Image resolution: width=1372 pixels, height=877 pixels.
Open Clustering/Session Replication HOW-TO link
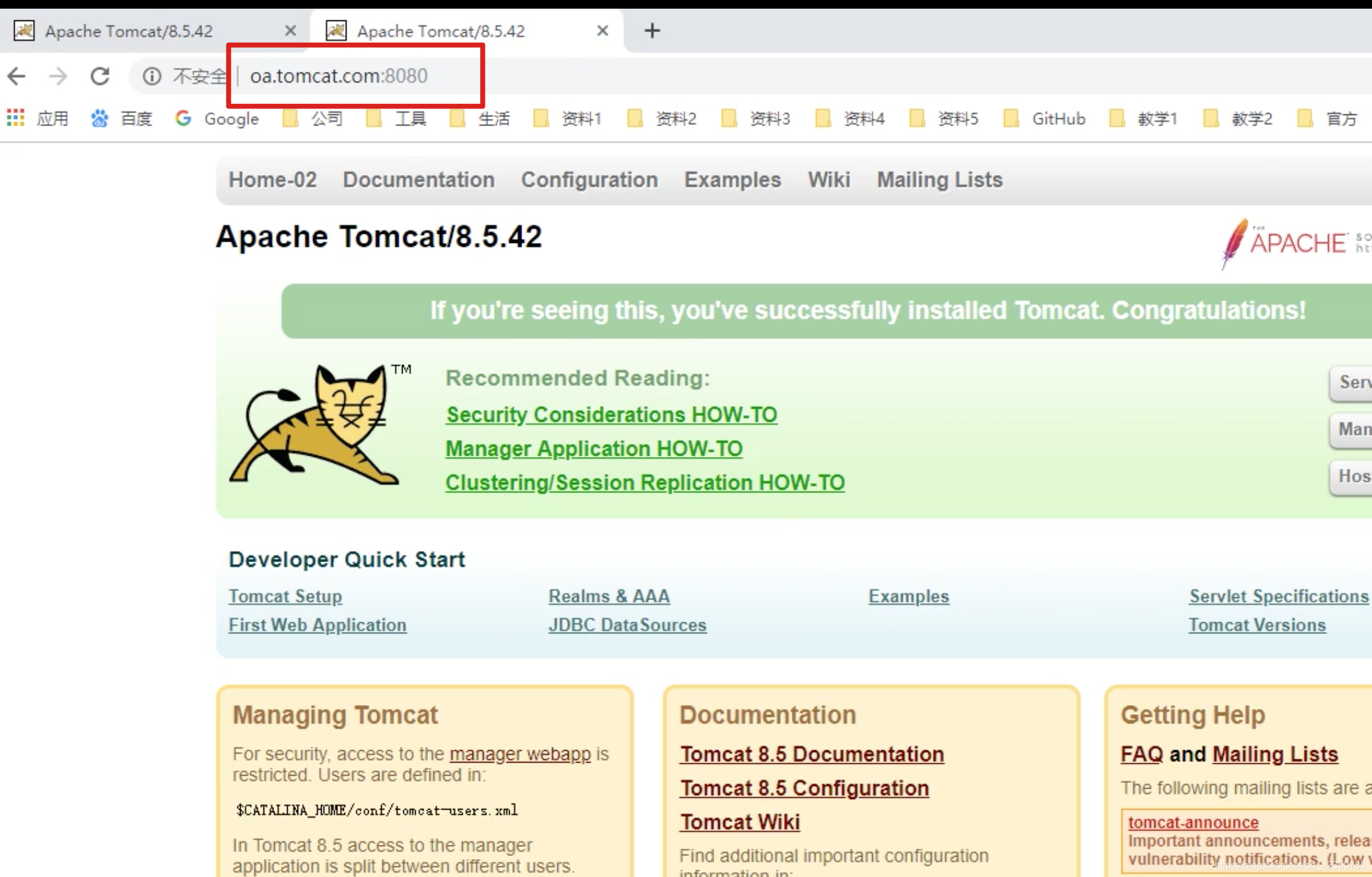pyautogui.click(x=645, y=482)
